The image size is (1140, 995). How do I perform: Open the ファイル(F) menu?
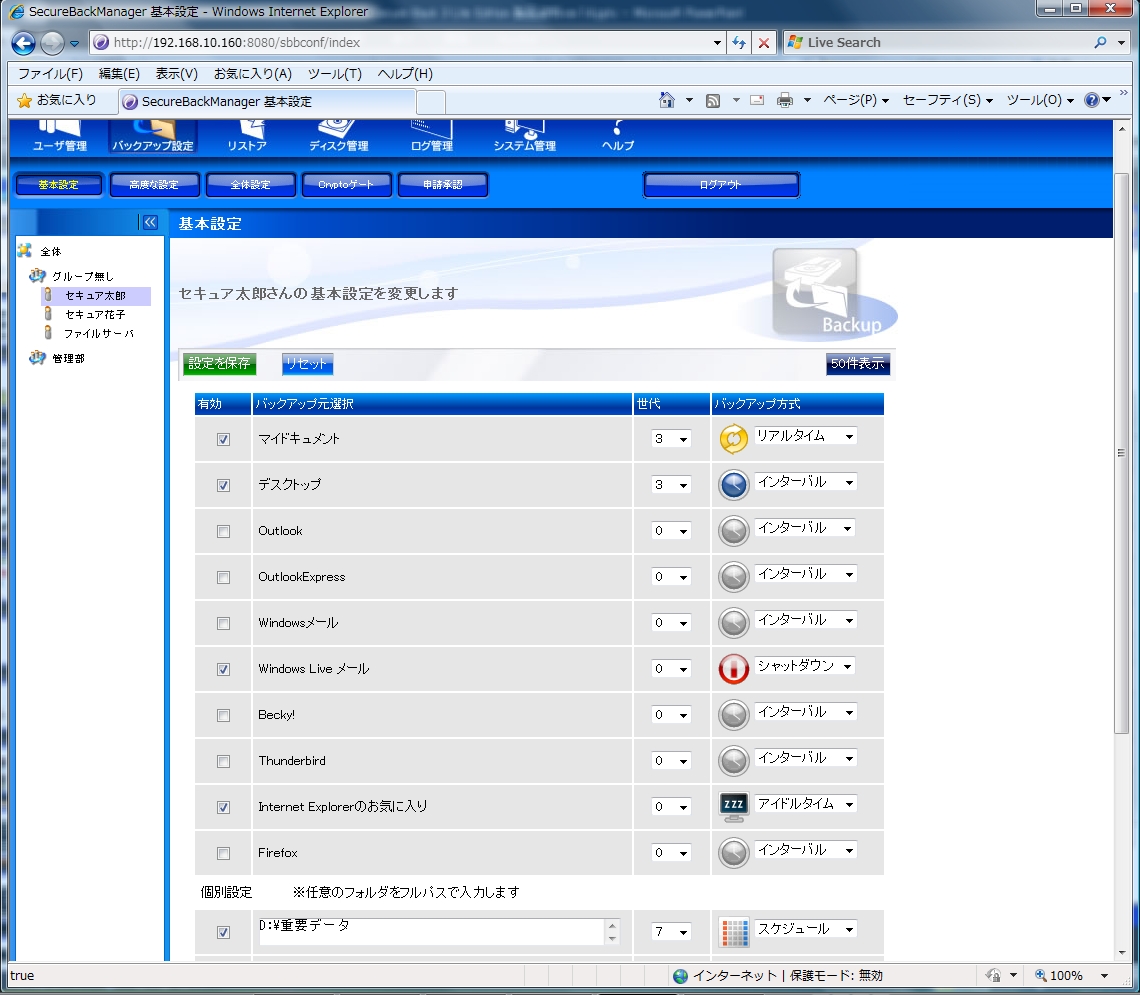point(50,73)
